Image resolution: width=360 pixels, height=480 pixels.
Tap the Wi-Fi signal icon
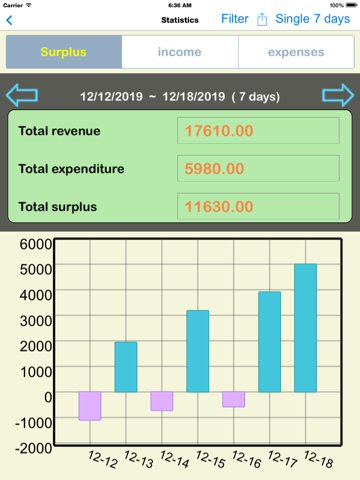(x=29, y=5)
